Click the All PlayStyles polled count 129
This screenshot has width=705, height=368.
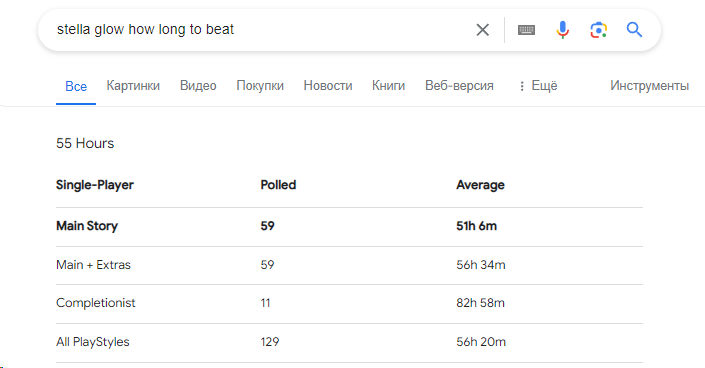pyautogui.click(x=270, y=342)
